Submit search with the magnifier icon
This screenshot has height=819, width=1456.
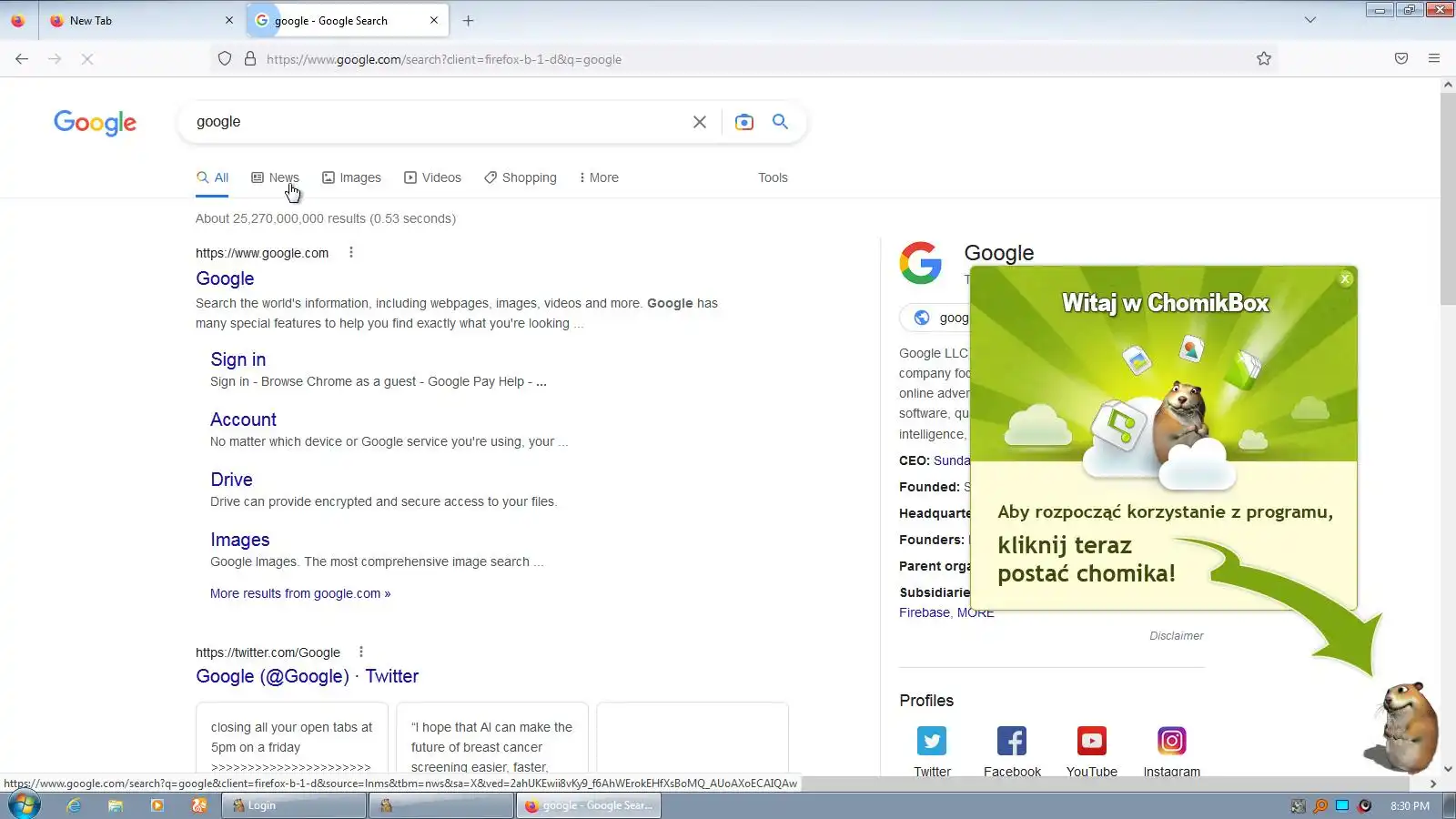[781, 122]
